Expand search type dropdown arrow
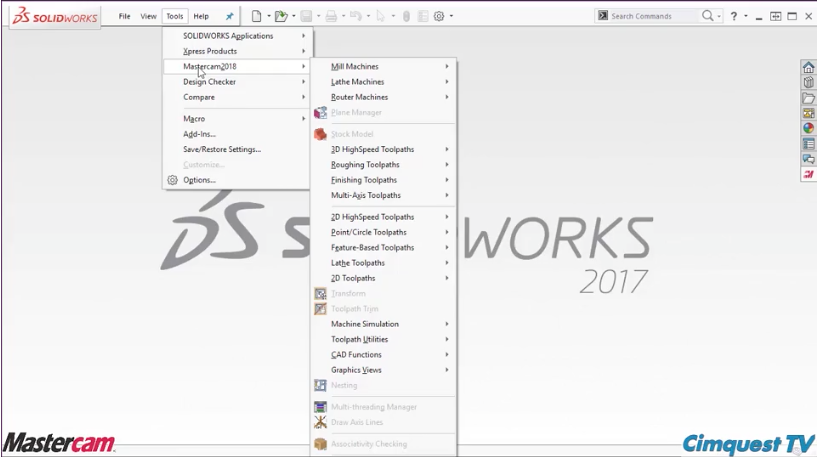 point(719,16)
